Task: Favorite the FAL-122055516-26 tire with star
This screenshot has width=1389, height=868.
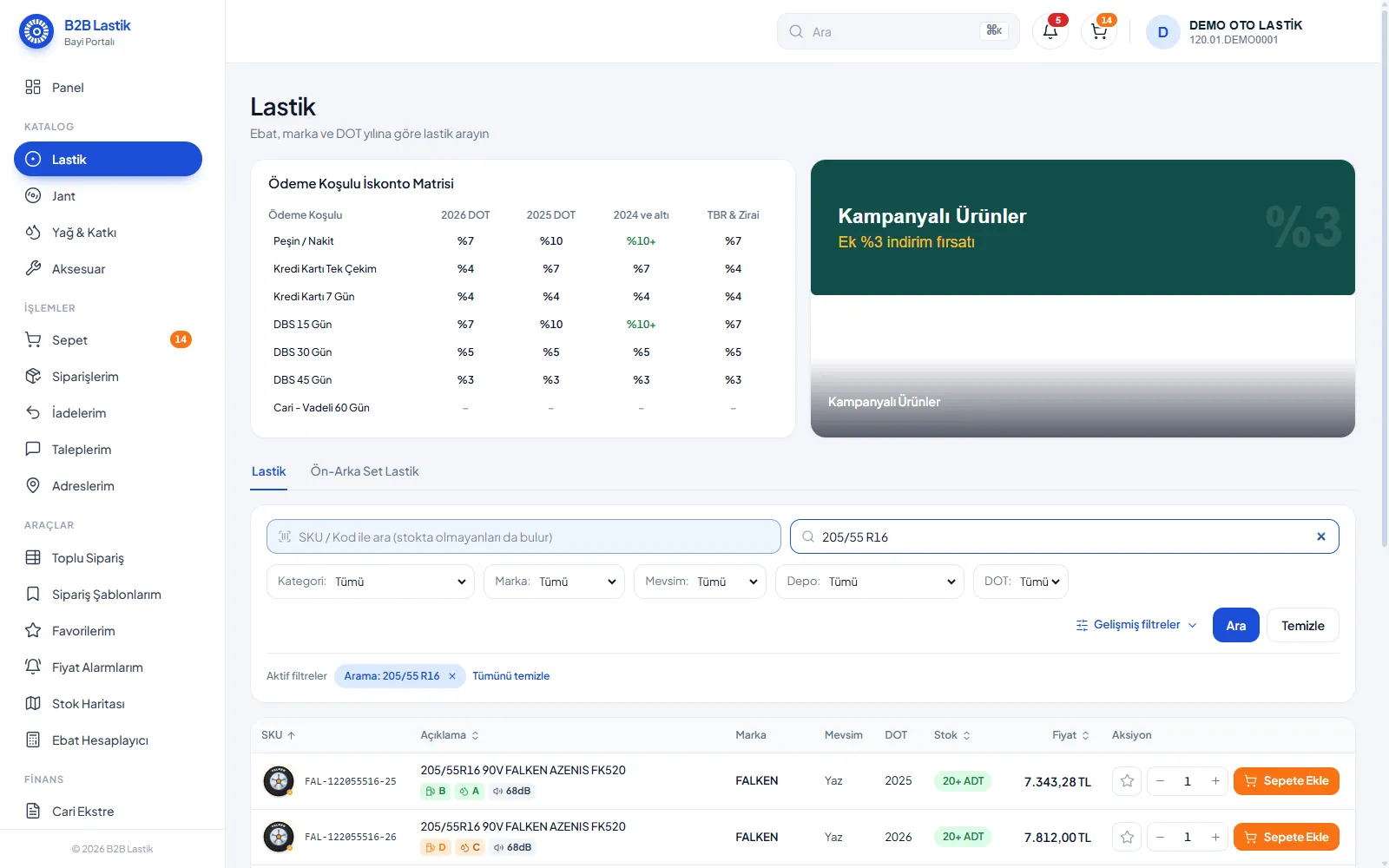Action: tap(1127, 838)
